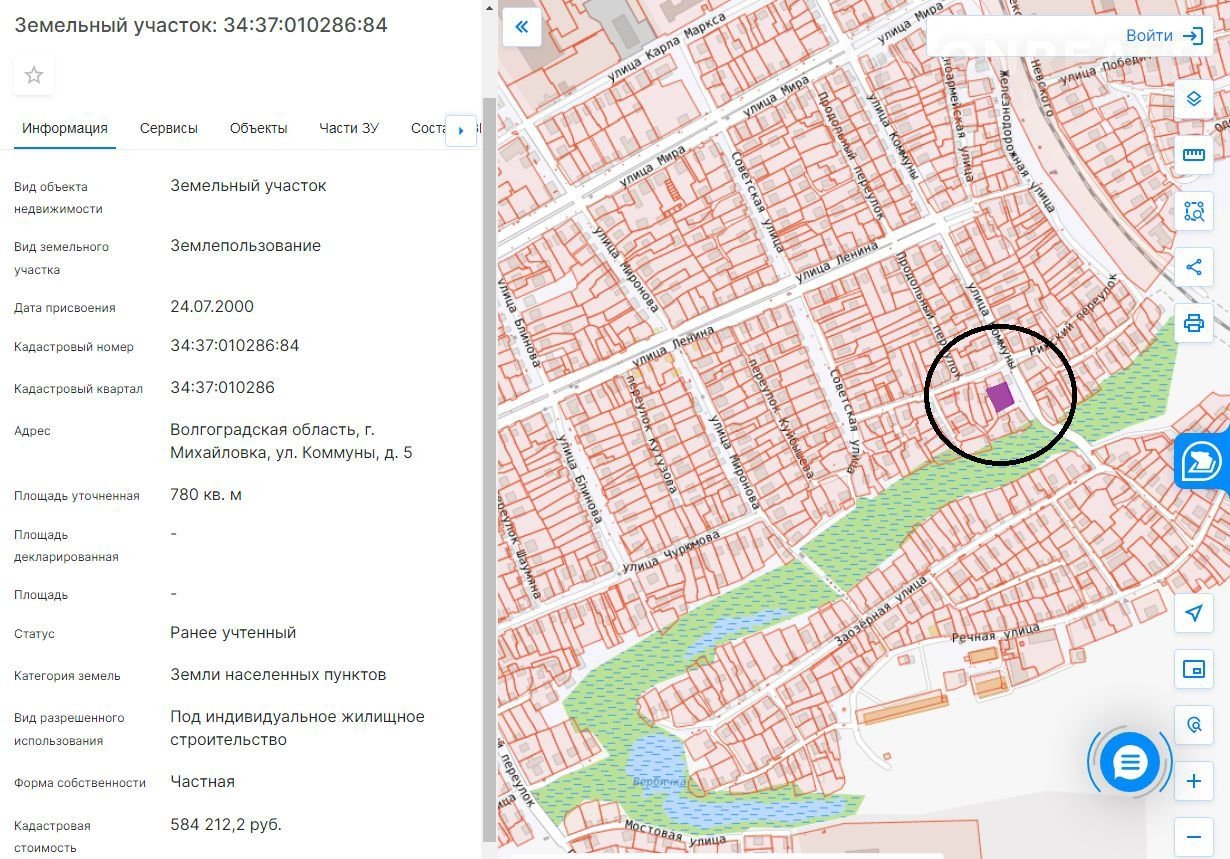Go to my location on the map
The image size is (1230, 859).
[1193, 613]
